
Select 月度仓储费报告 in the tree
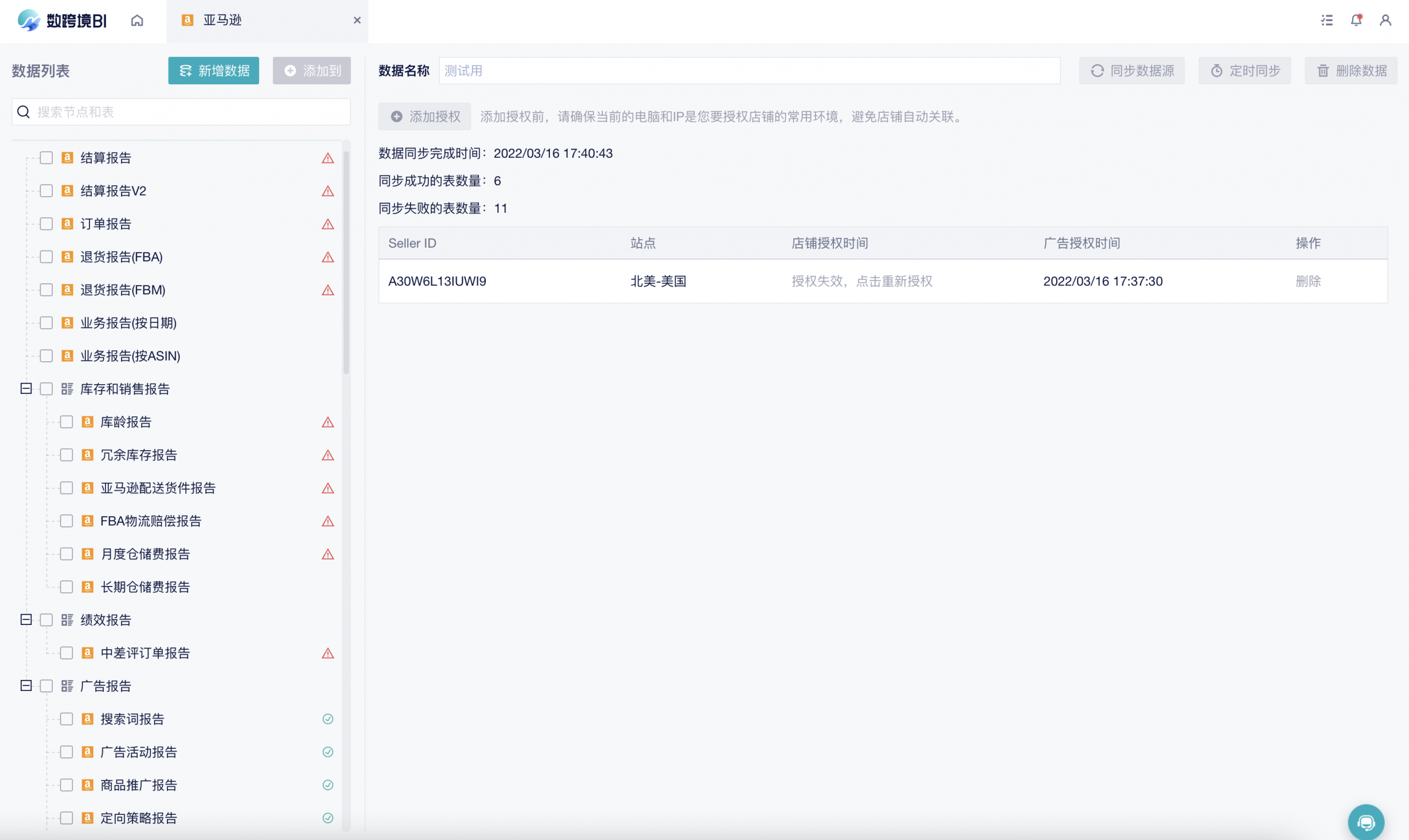point(145,554)
